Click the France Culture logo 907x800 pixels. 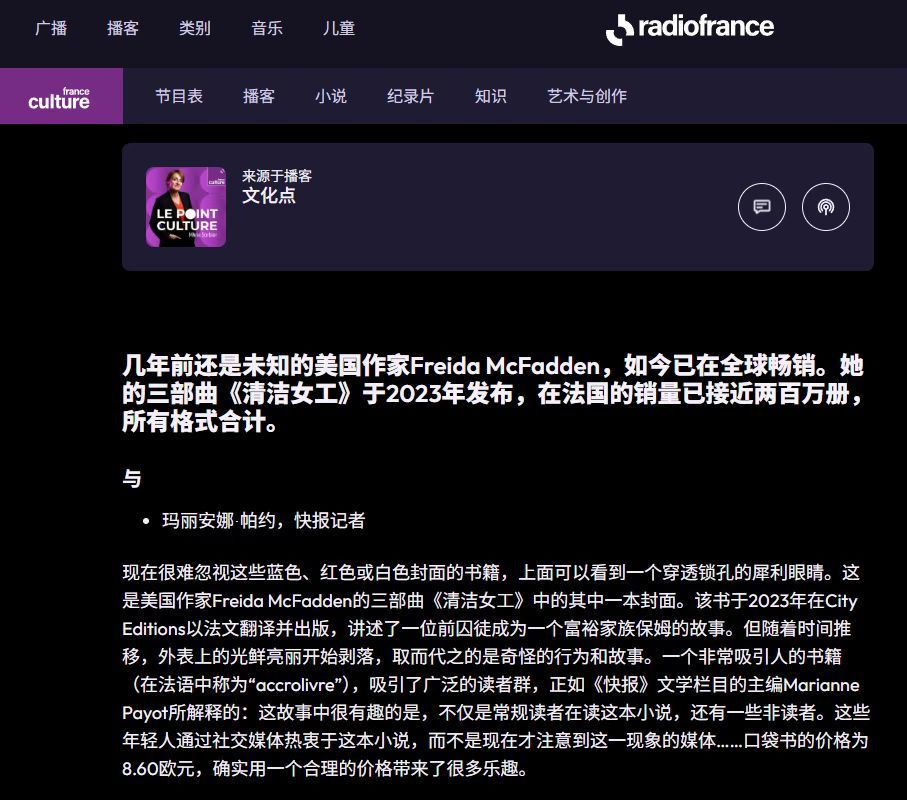(60, 97)
